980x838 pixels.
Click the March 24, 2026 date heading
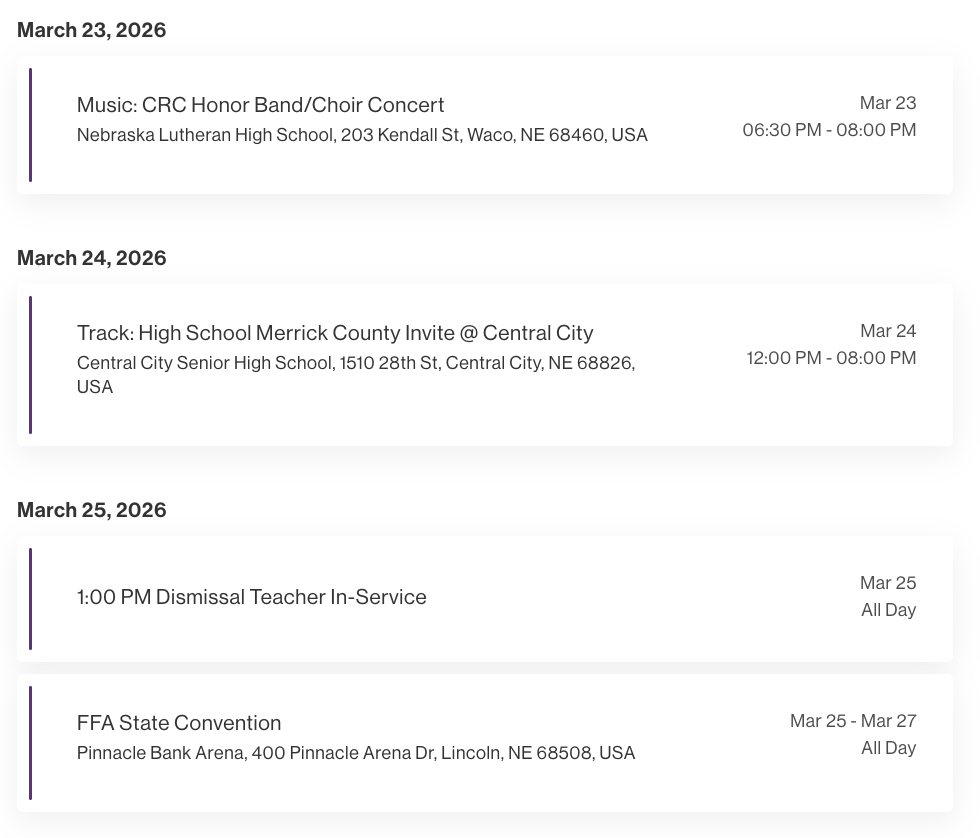pyautogui.click(x=91, y=258)
